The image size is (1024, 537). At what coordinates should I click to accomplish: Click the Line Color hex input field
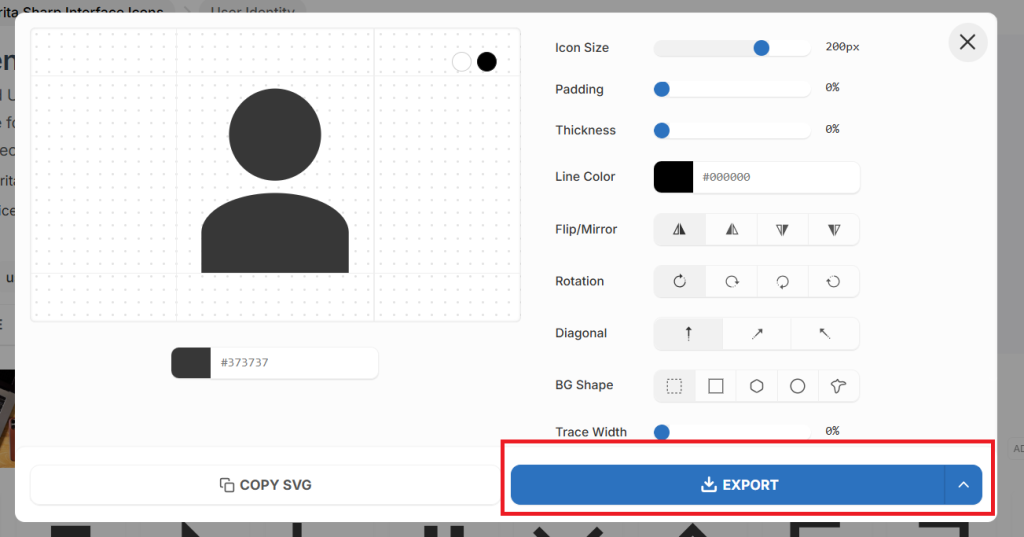[x=775, y=177]
